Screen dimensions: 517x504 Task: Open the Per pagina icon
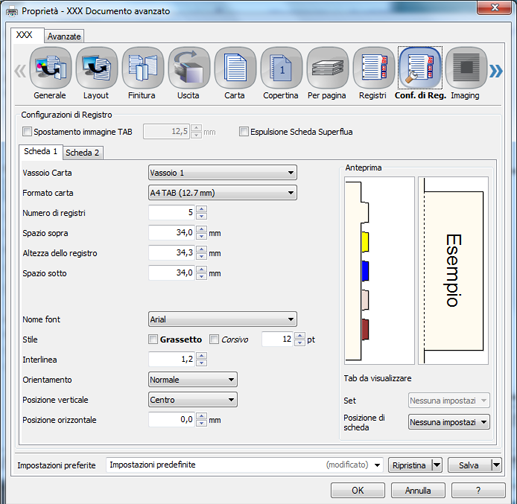click(328, 68)
